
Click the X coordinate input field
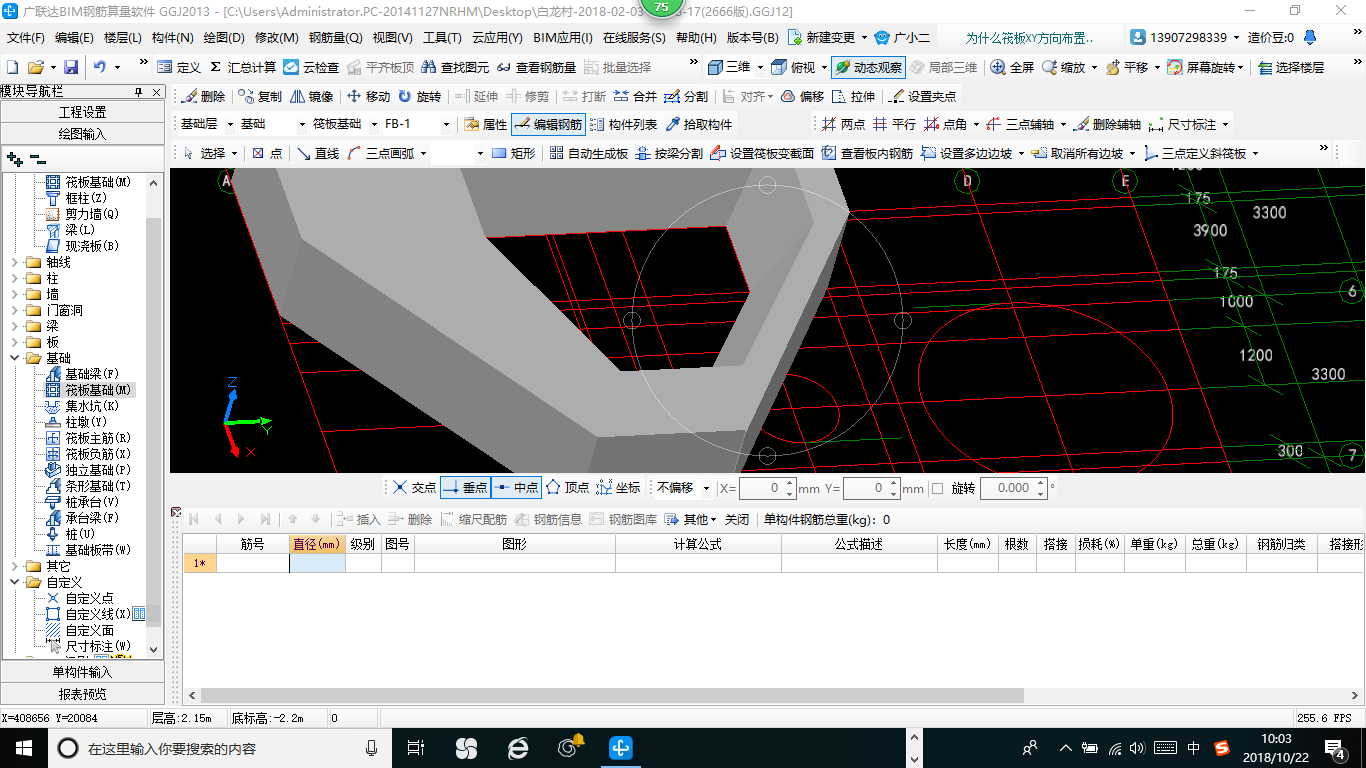(x=768, y=488)
